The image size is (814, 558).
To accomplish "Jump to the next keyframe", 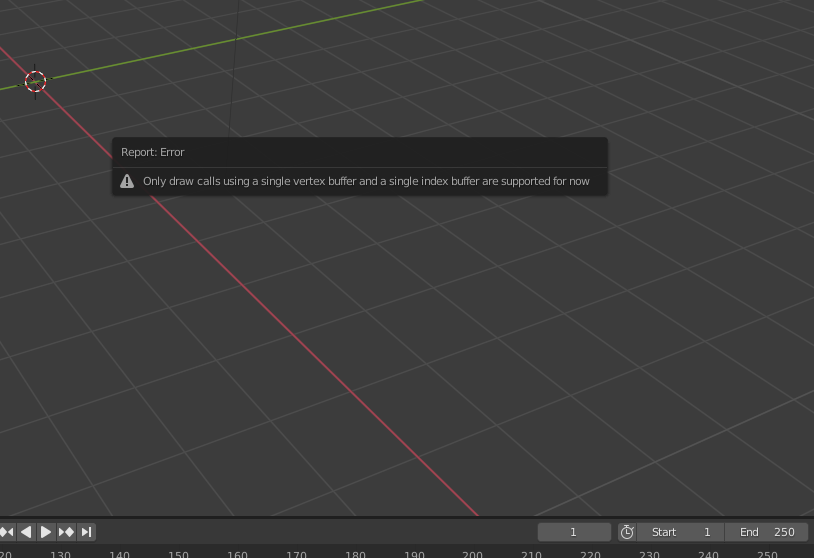I will click(66, 532).
